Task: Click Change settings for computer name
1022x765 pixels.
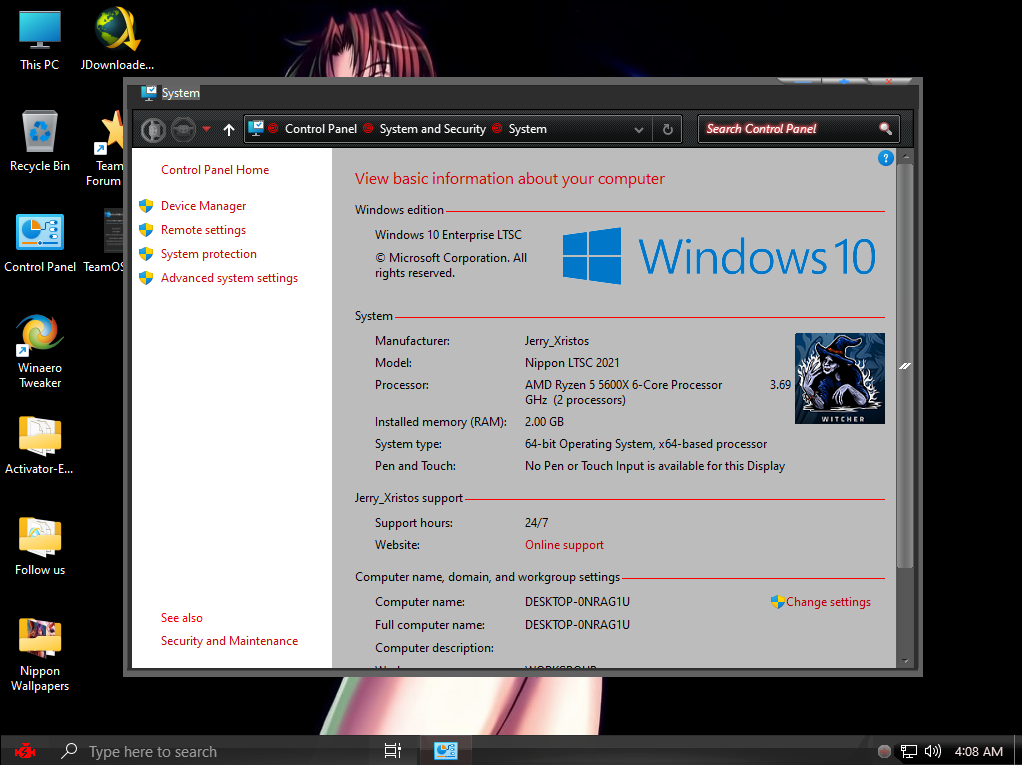Action: point(827,602)
